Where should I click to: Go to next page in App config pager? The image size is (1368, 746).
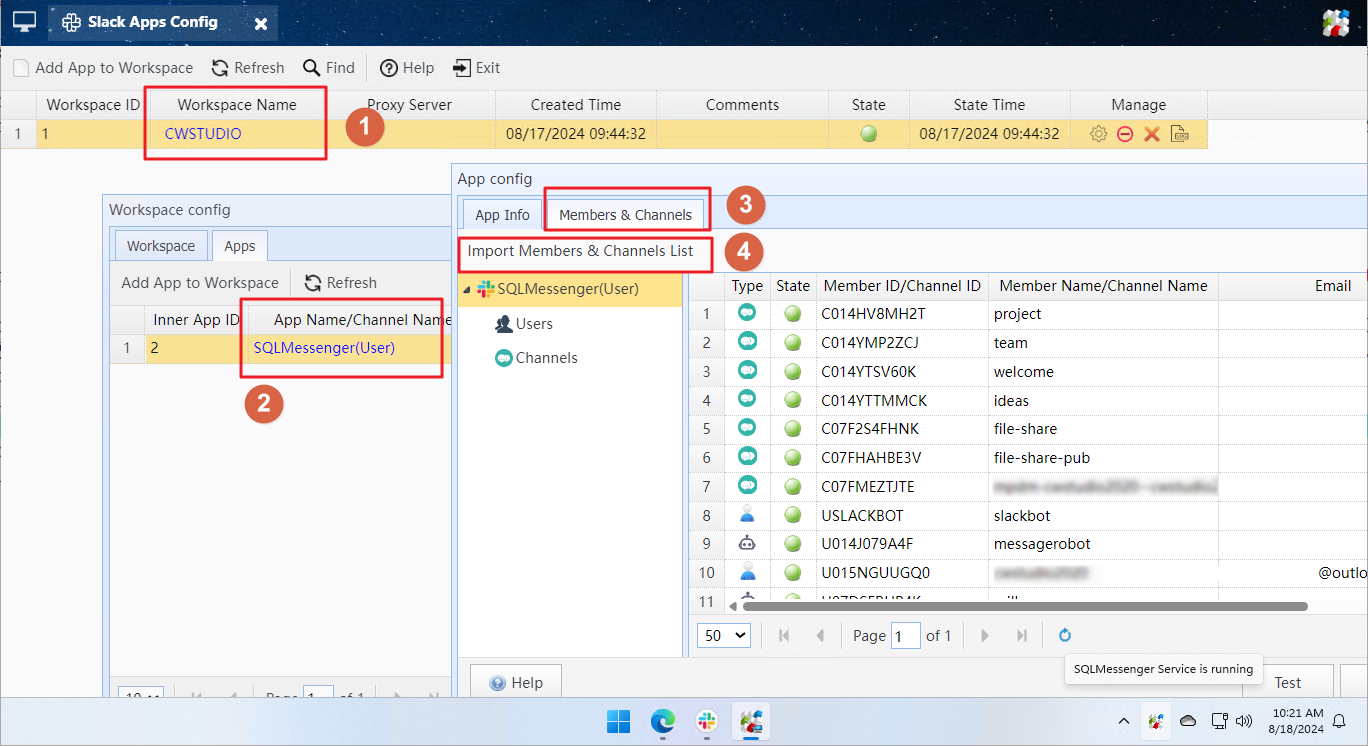point(985,635)
